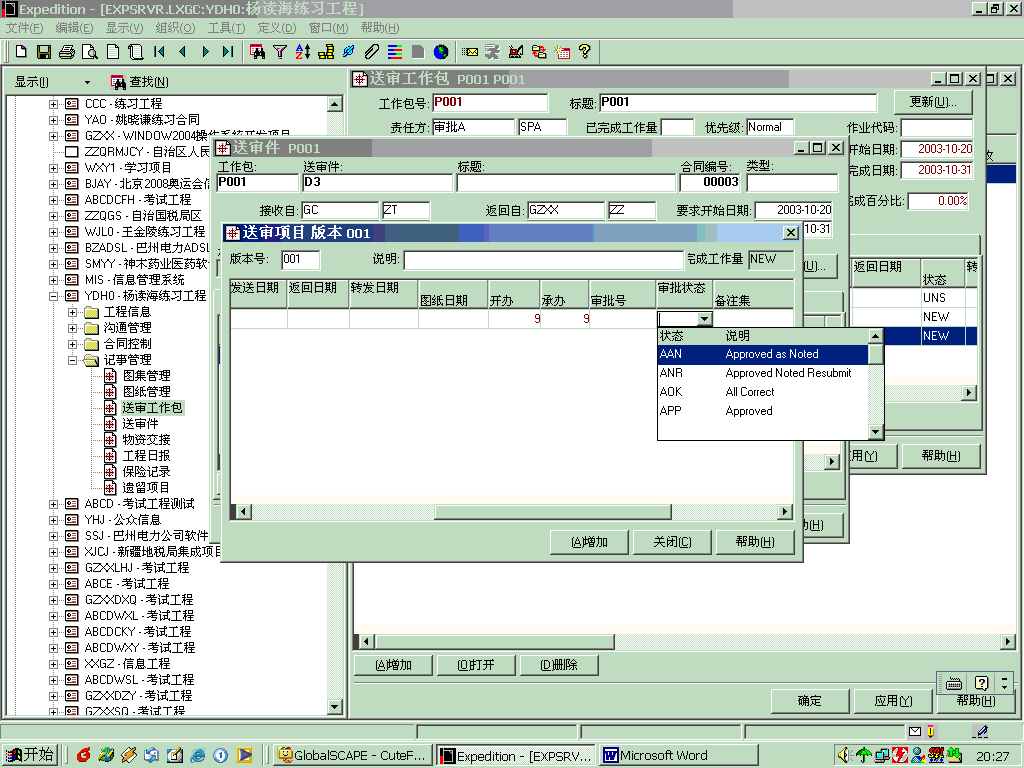
Task: Go to the previous record arrow
Action: 182,52
